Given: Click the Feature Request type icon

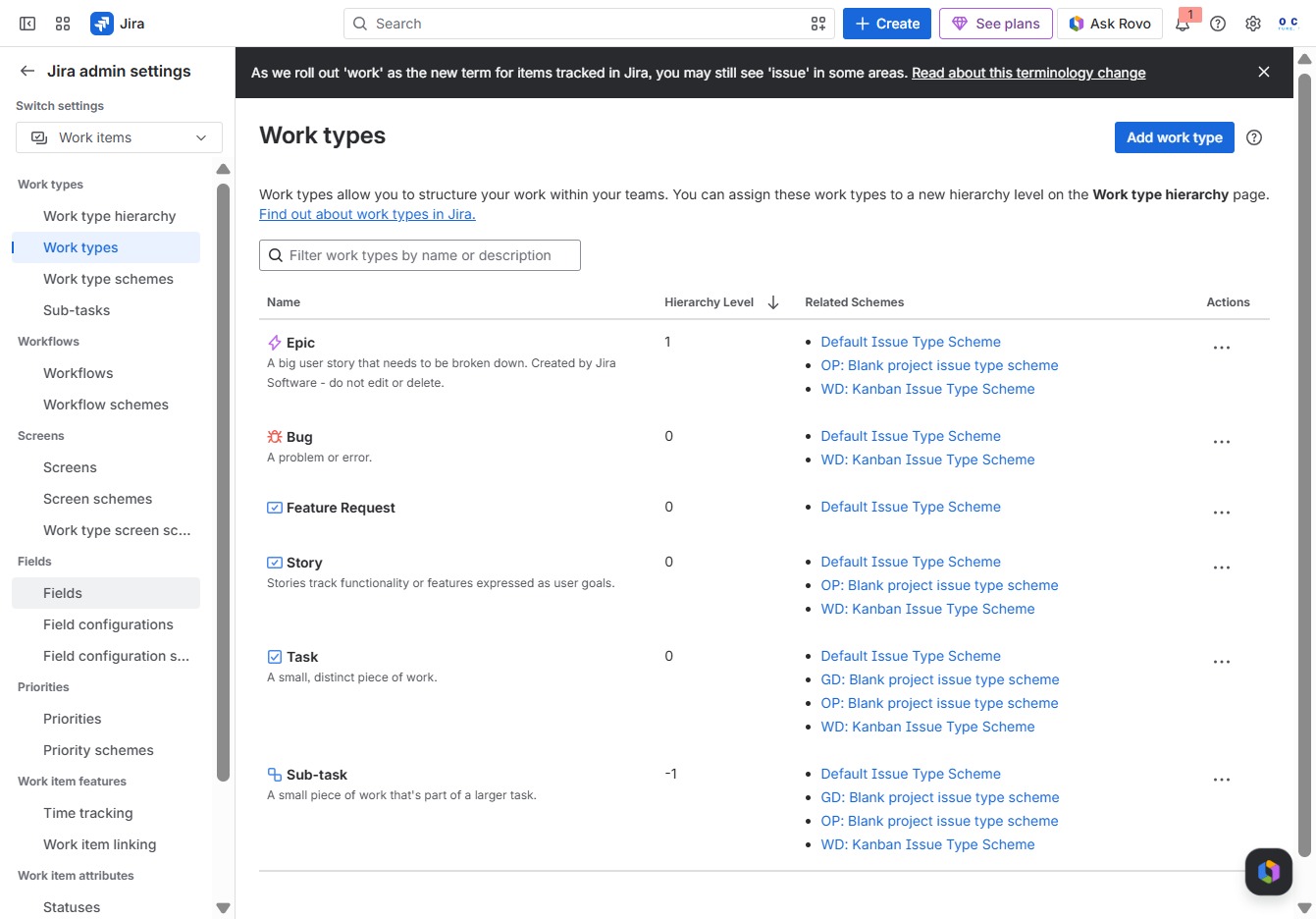Looking at the screenshot, I should [x=275, y=508].
